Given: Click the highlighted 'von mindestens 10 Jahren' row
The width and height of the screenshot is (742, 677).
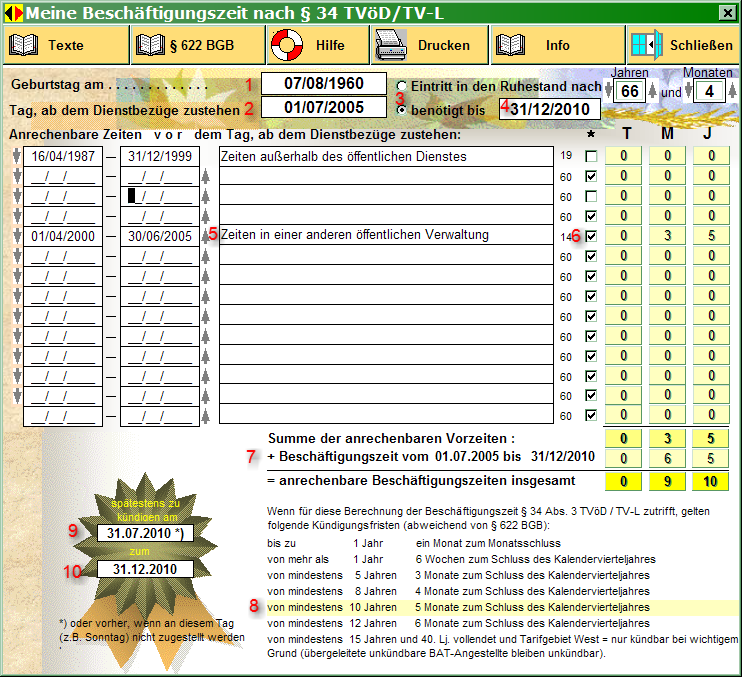Looking at the screenshot, I should tap(503, 607).
